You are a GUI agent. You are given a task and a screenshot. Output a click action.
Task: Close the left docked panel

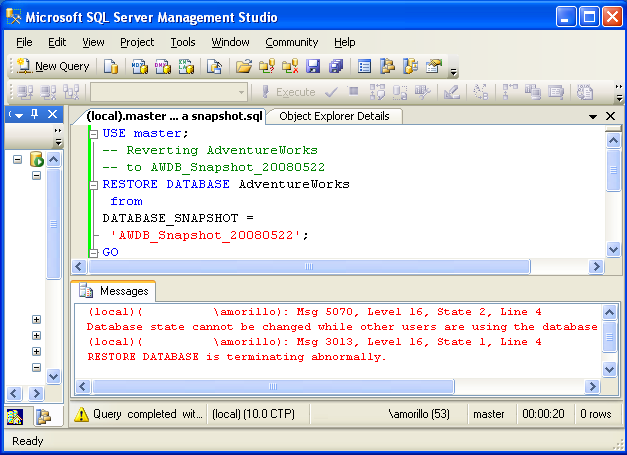coord(52,114)
